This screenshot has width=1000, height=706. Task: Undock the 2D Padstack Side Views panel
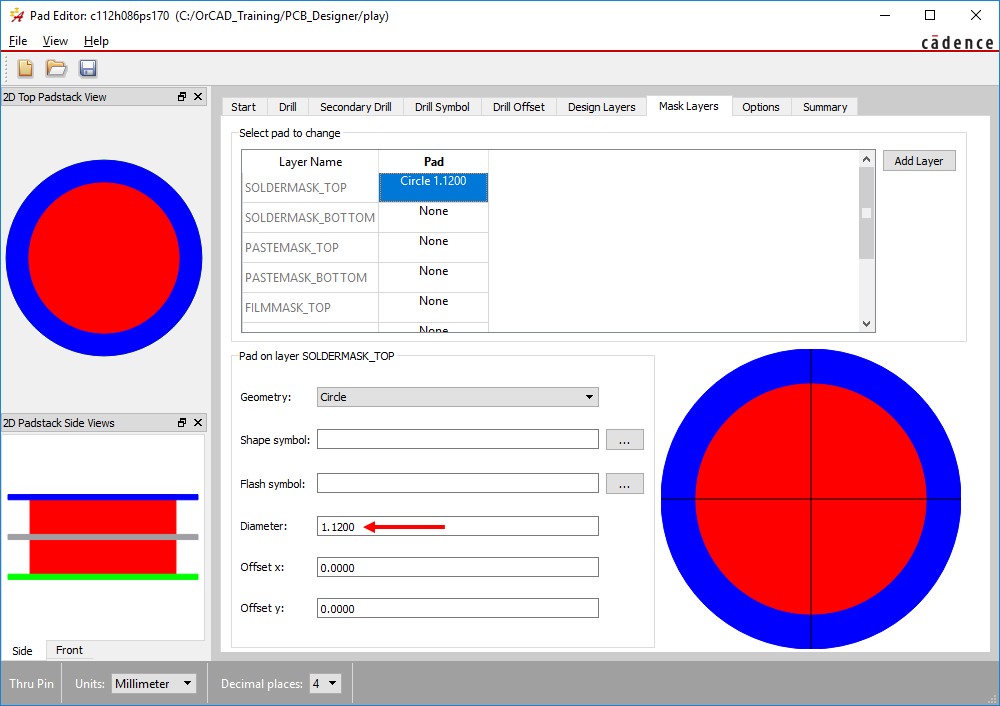click(x=182, y=423)
